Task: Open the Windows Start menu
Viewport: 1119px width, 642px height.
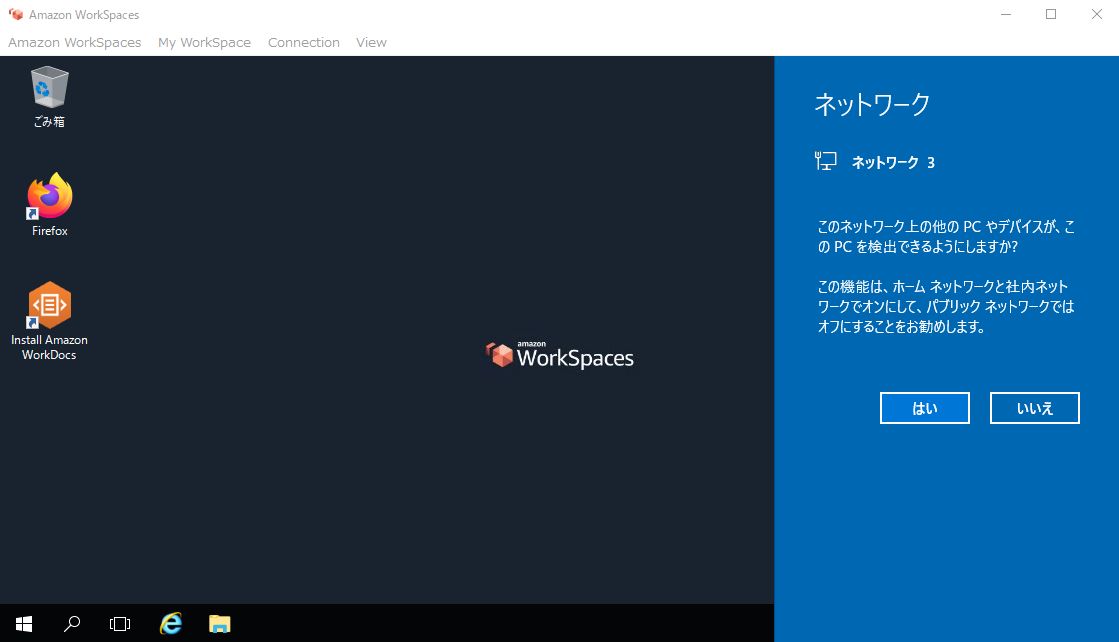Action: pyautogui.click(x=24, y=624)
